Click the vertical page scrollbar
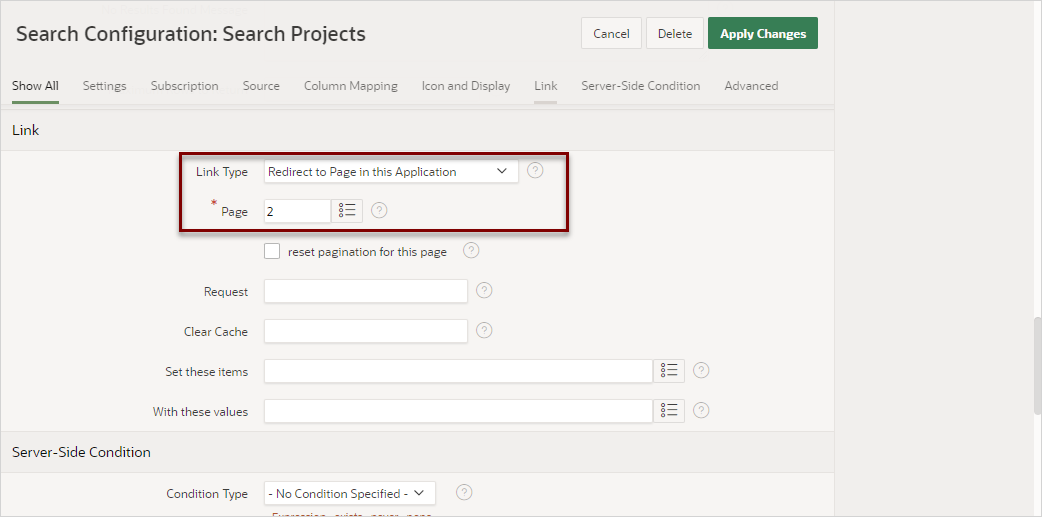 (1037, 365)
